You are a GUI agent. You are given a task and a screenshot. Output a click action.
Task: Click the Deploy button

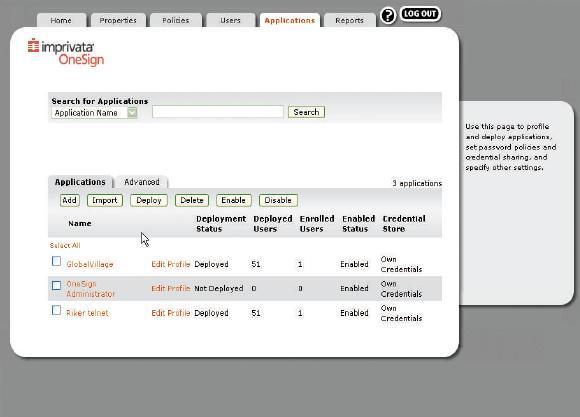pos(149,201)
